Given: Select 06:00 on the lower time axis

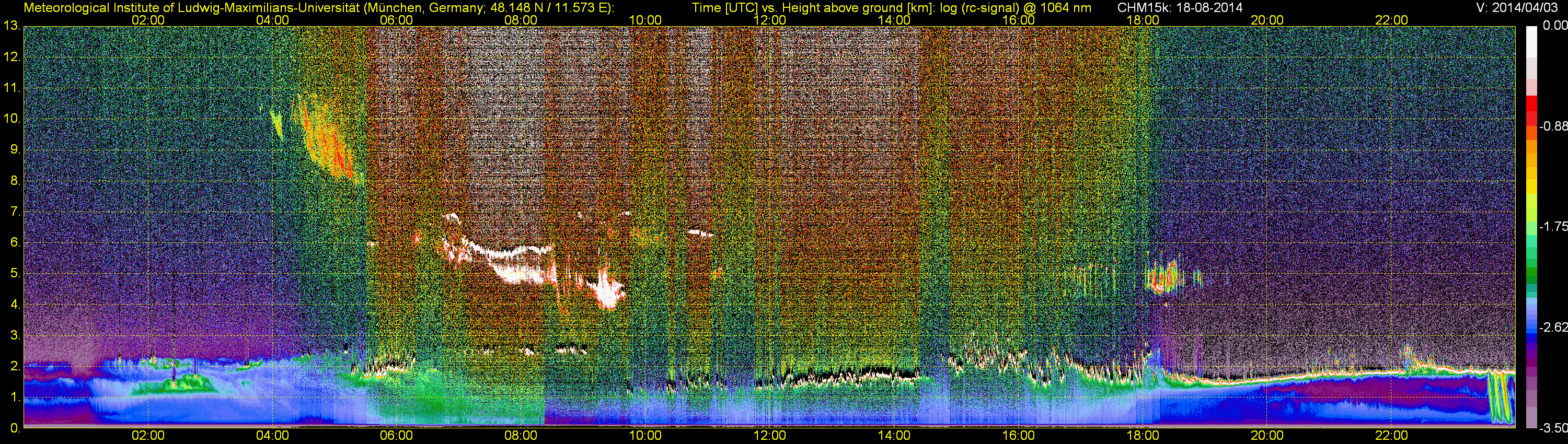Looking at the screenshot, I should 396,436.
